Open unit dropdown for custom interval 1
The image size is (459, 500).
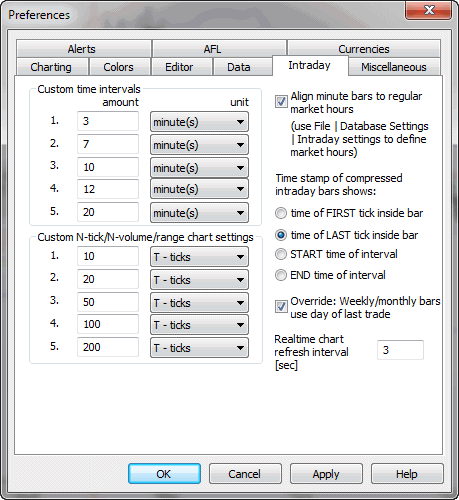pos(199,122)
